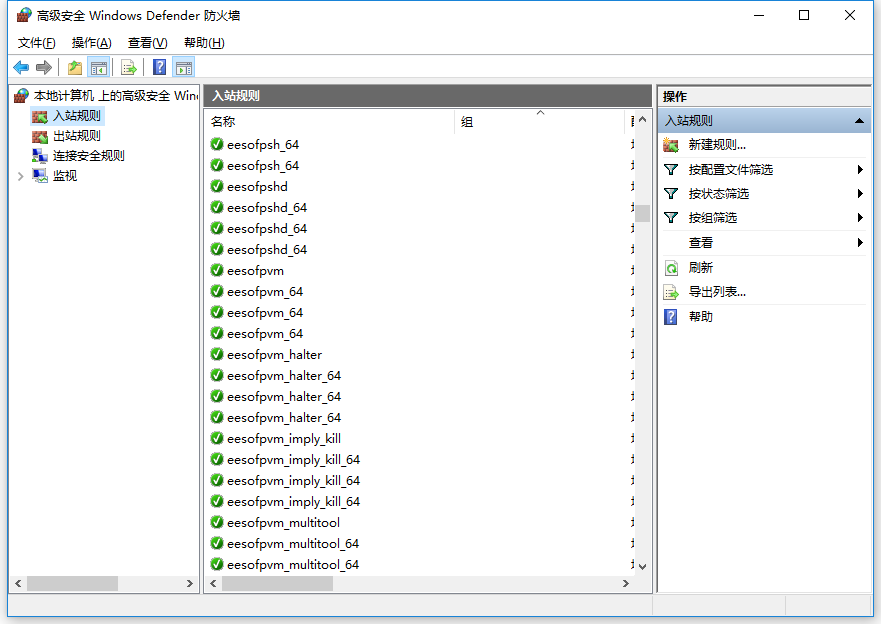Click the forward arrow in the toolbar
The image size is (881, 624).
(44, 68)
